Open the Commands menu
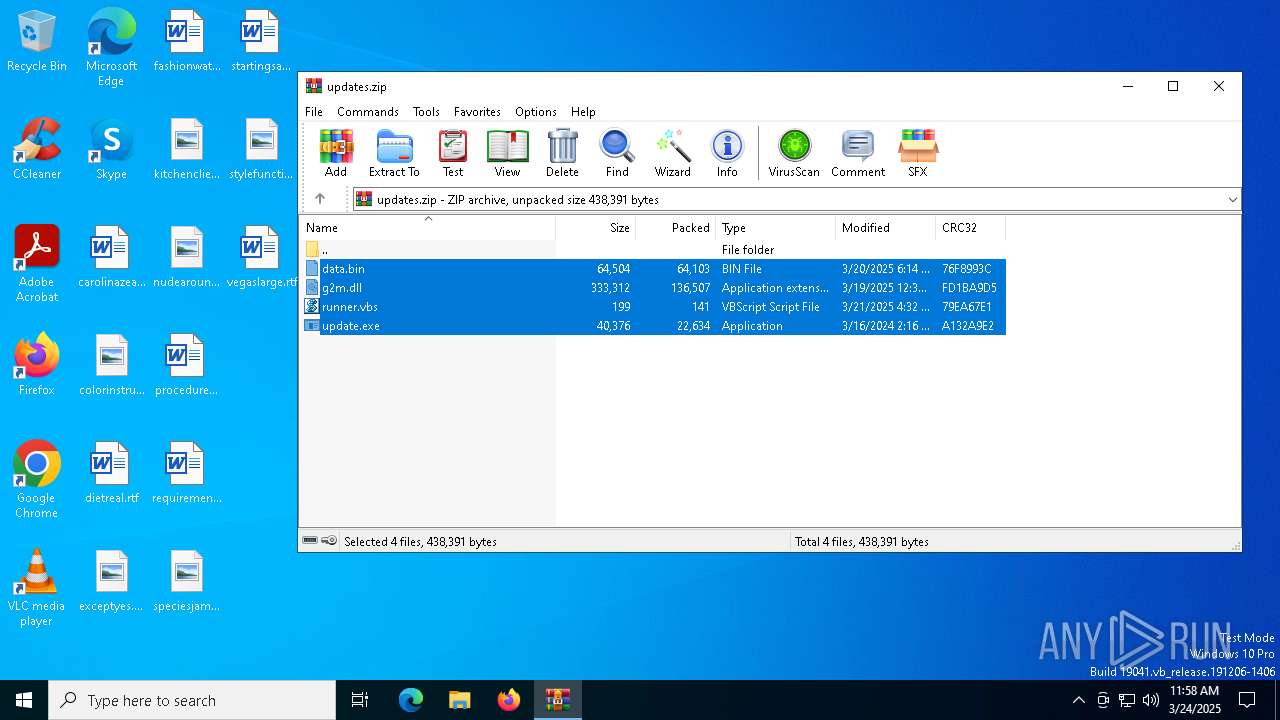Image resolution: width=1280 pixels, height=720 pixels. pos(368,112)
